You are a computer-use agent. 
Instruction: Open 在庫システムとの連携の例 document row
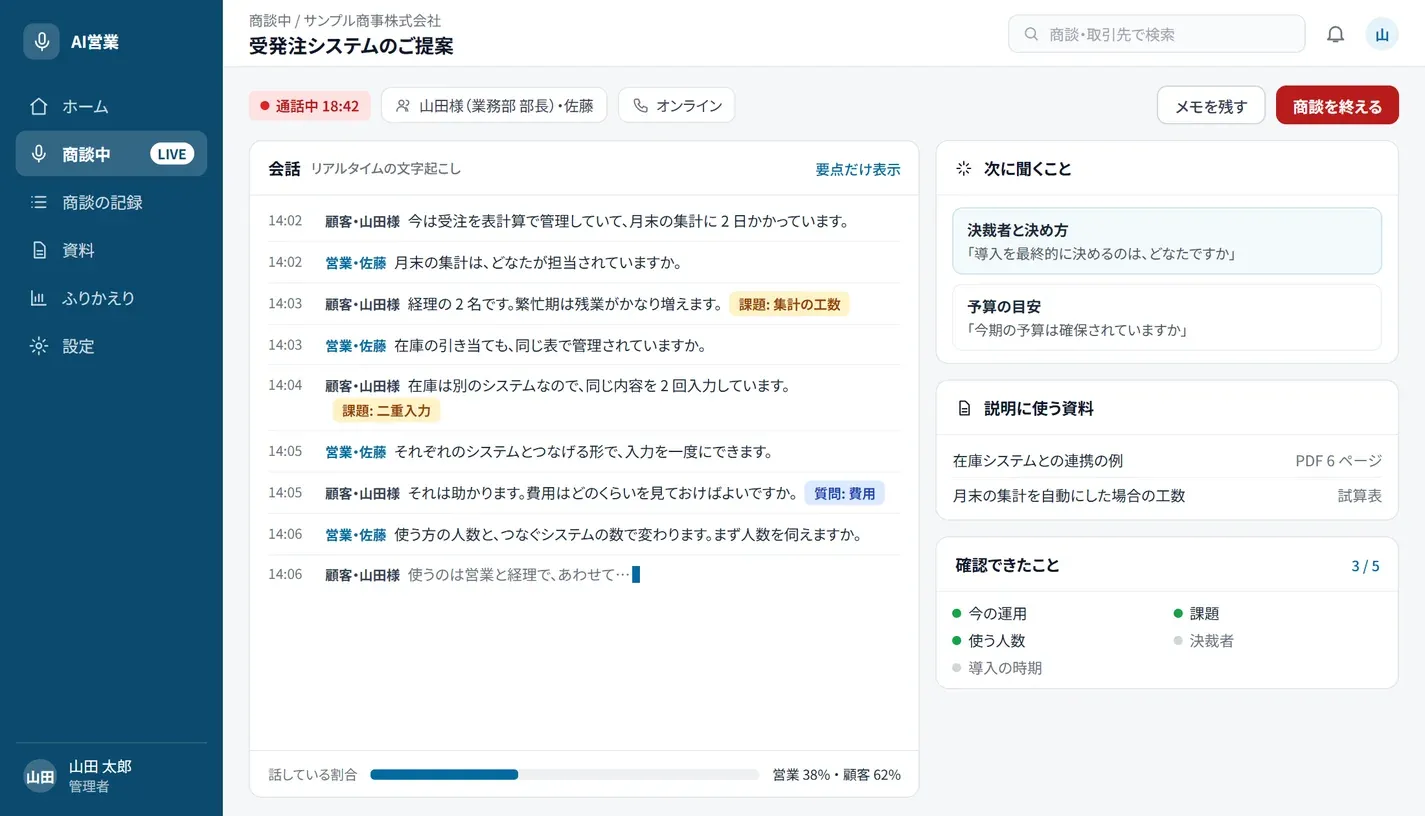pyautogui.click(x=1167, y=461)
